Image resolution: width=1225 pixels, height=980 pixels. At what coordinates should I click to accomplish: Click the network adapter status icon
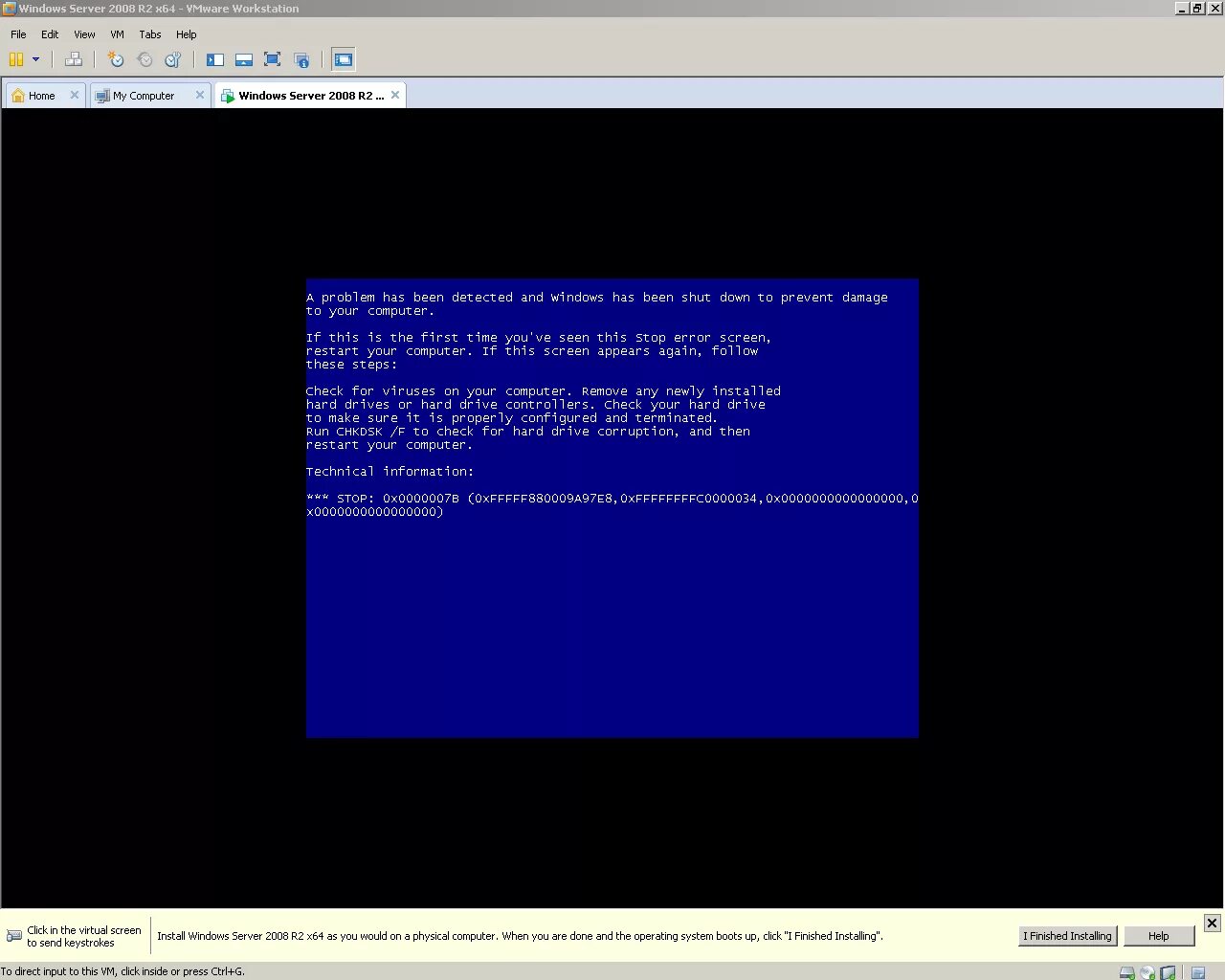pyautogui.click(x=1168, y=972)
